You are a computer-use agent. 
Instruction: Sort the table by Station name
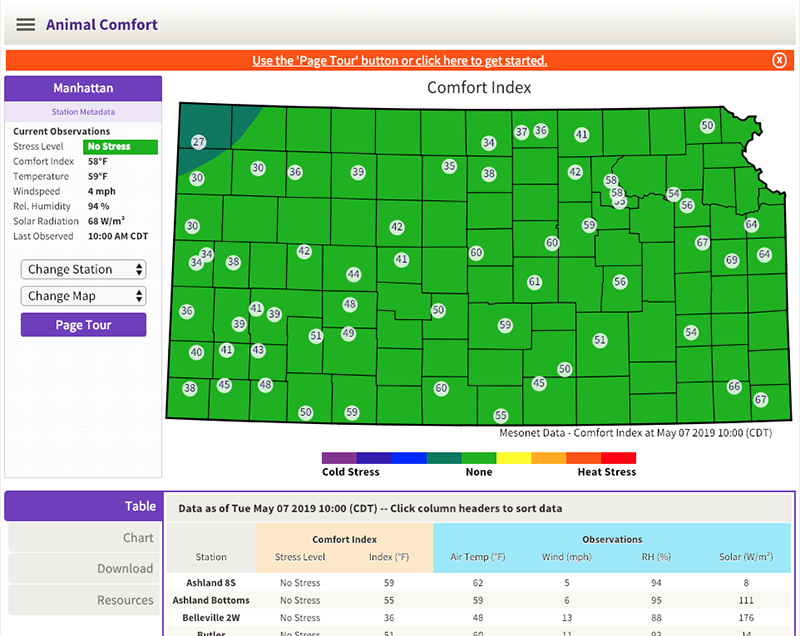tap(210, 559)
